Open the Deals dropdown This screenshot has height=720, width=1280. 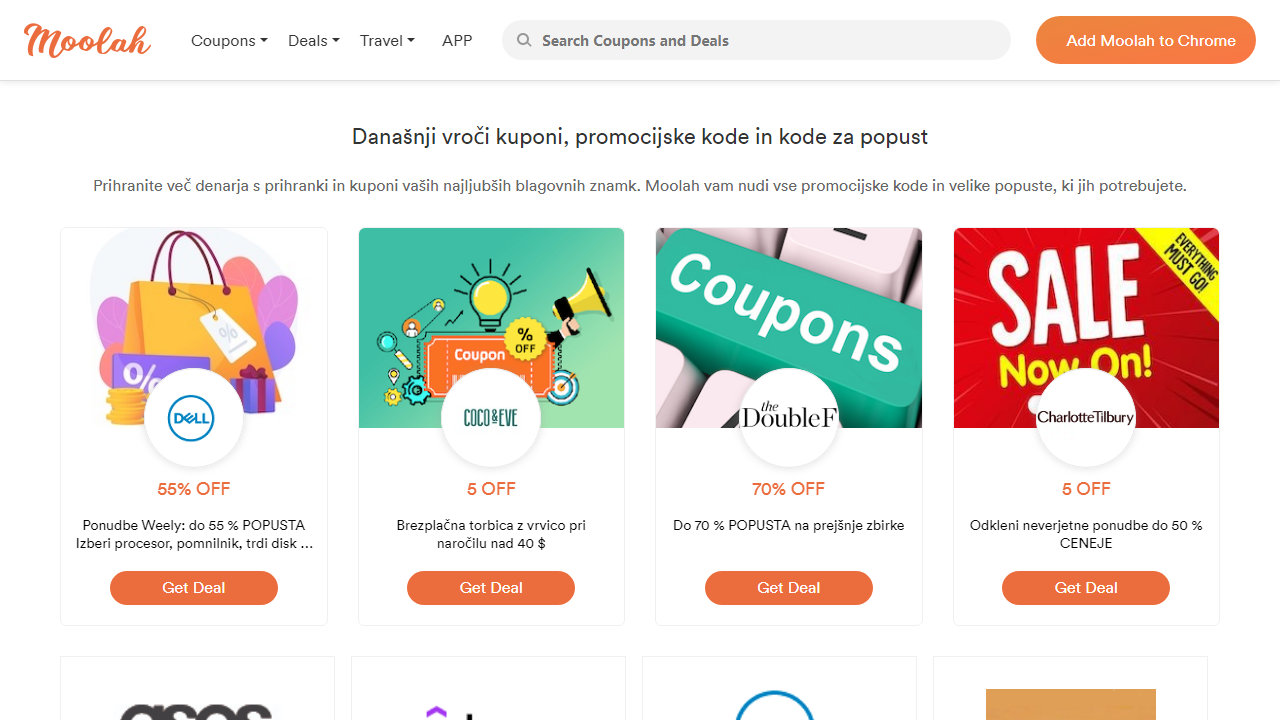point(313,40)
